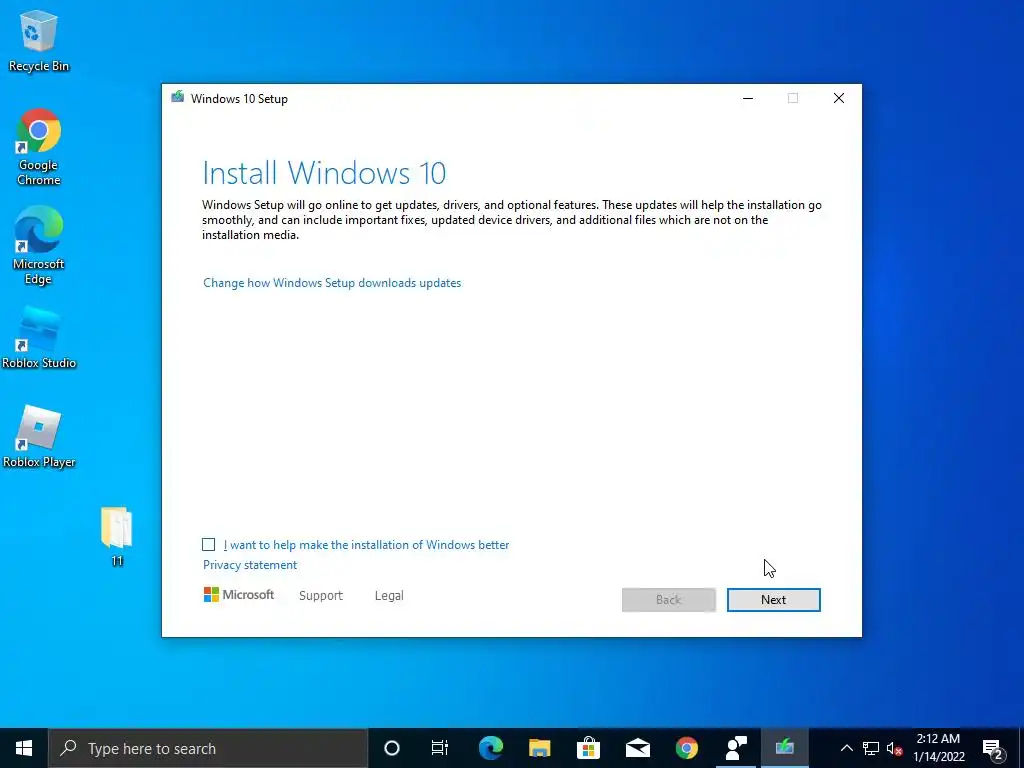The width and height of the screenshot is (1024, 768).
Task: Open Microsoft Store from the taskbar
Action: coord(588,748)
